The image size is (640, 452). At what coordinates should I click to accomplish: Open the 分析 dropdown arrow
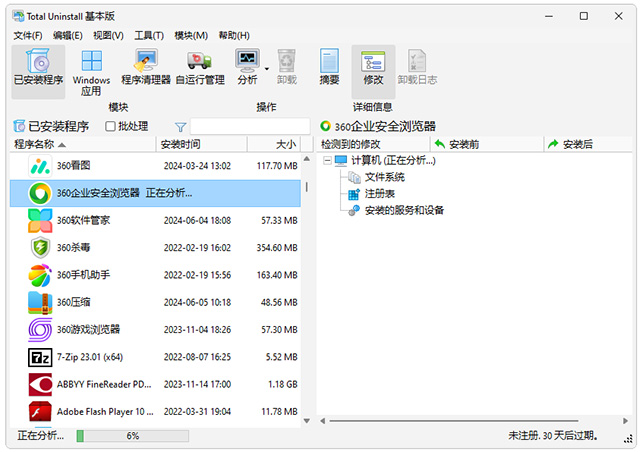[267, 69]
